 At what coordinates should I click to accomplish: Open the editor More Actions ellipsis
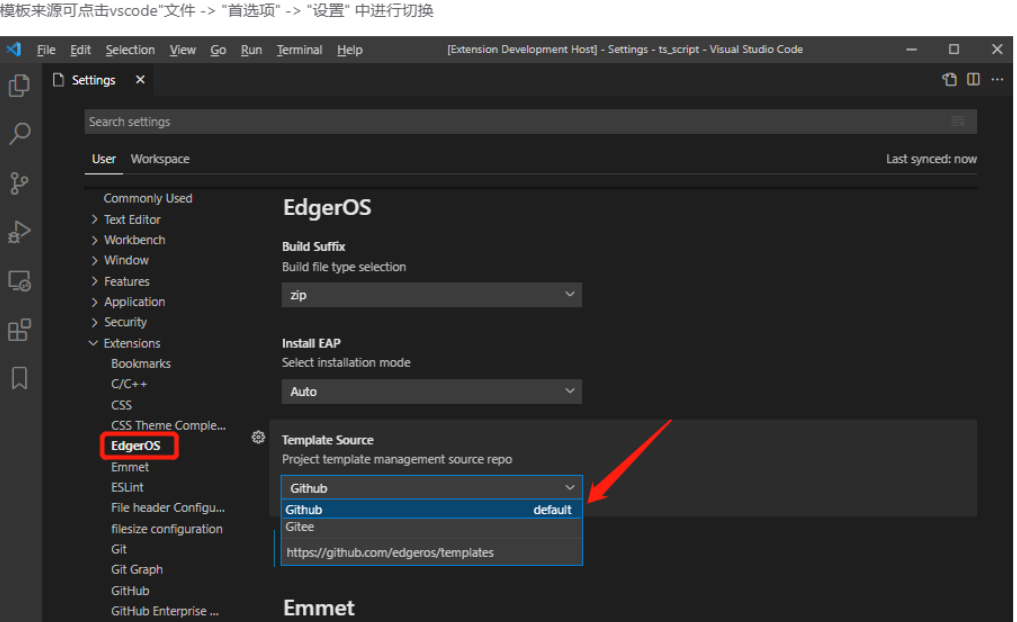pos(998,79)
